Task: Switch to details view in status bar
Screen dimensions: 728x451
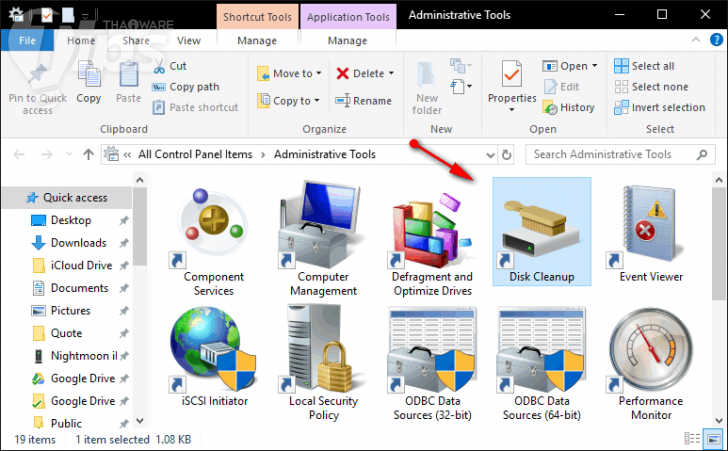Action: point(692,438)
